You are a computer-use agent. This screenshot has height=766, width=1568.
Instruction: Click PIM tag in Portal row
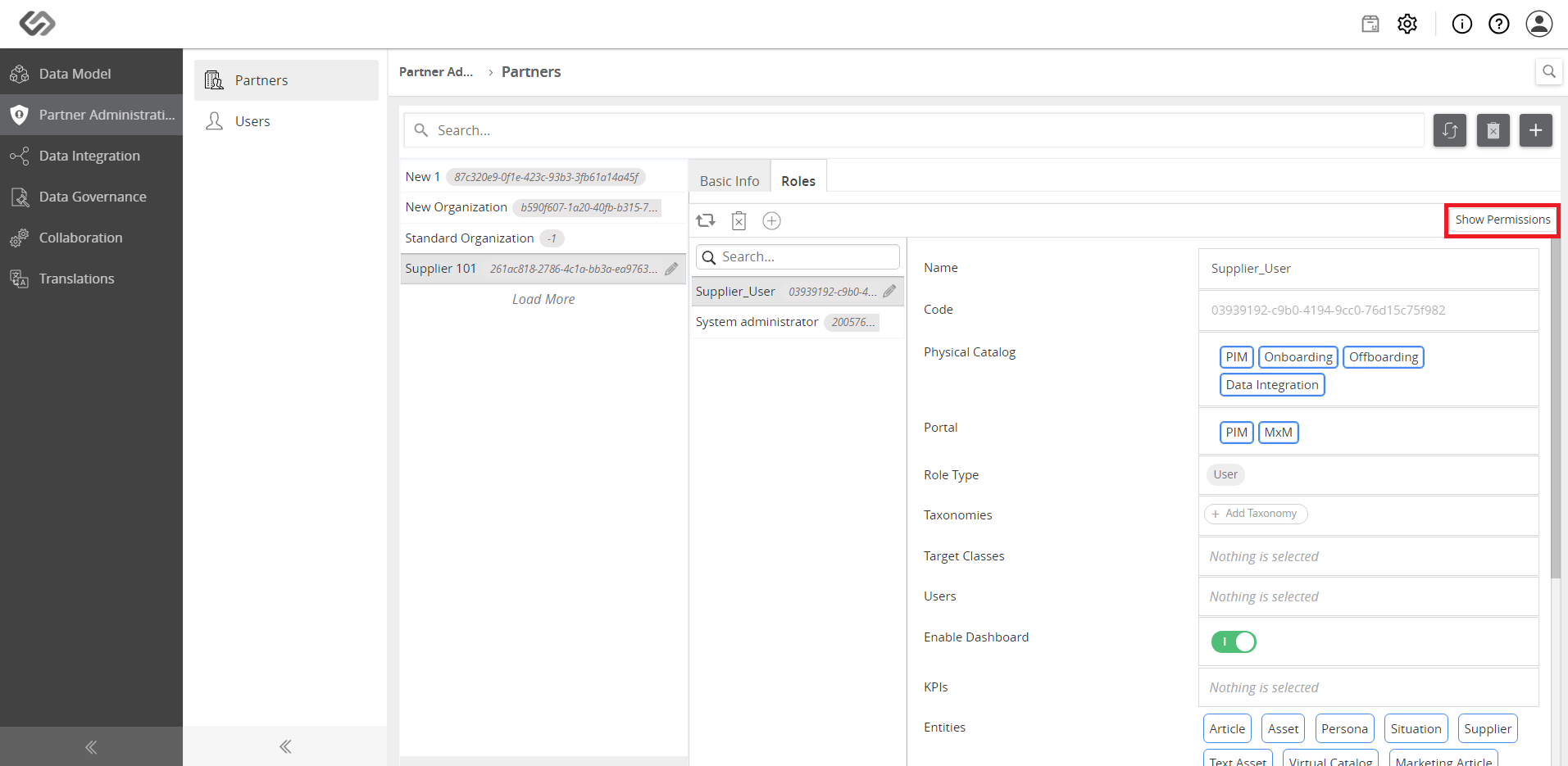tap(1236, 433)
